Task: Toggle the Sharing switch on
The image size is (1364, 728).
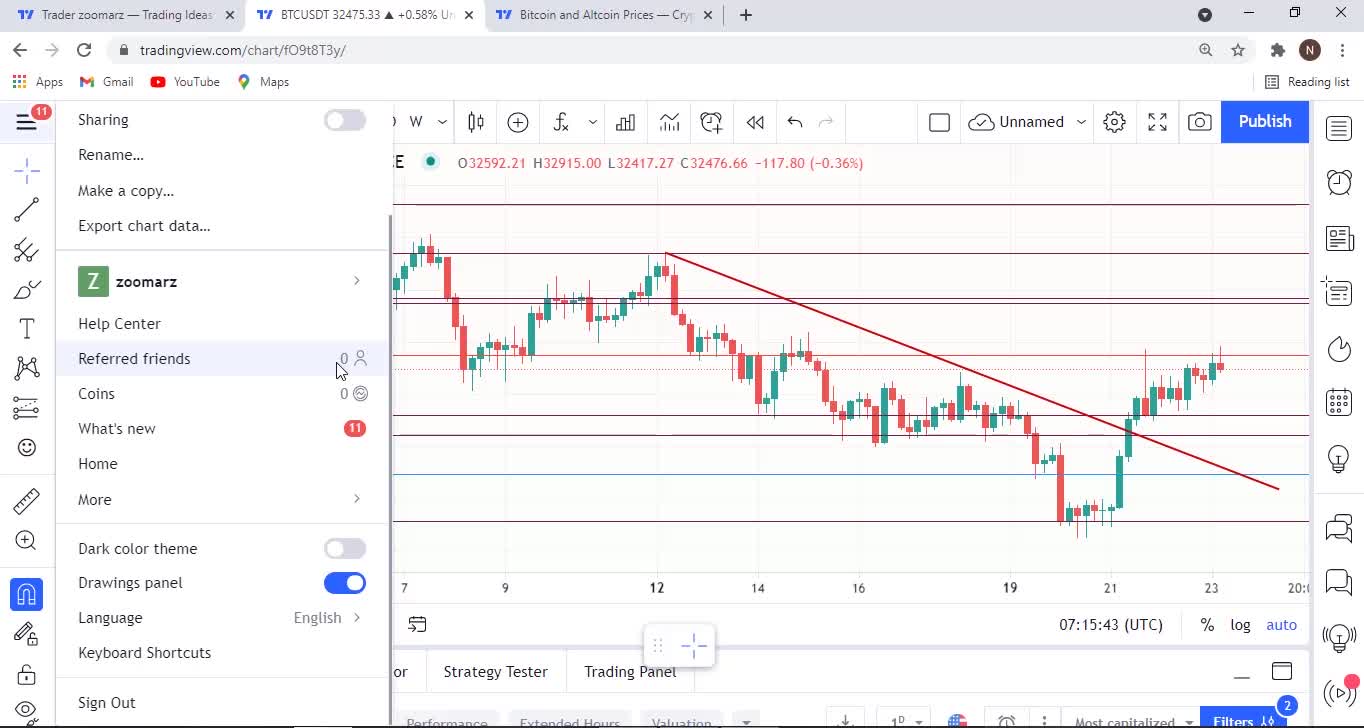Action: pyautogui.click(x=345, y=120)
